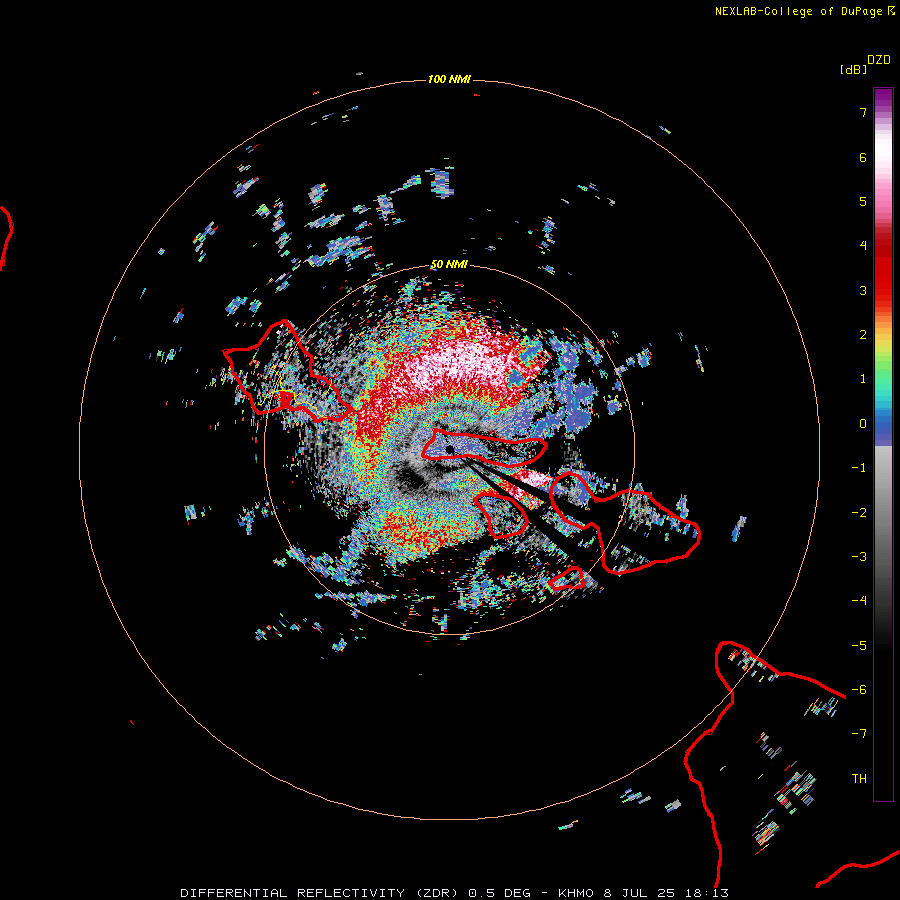Viewport: 900px width, 900px height.
Task: Click the -1 value on the dB scale
Action: pyautogui.click(x=859, y=468)
